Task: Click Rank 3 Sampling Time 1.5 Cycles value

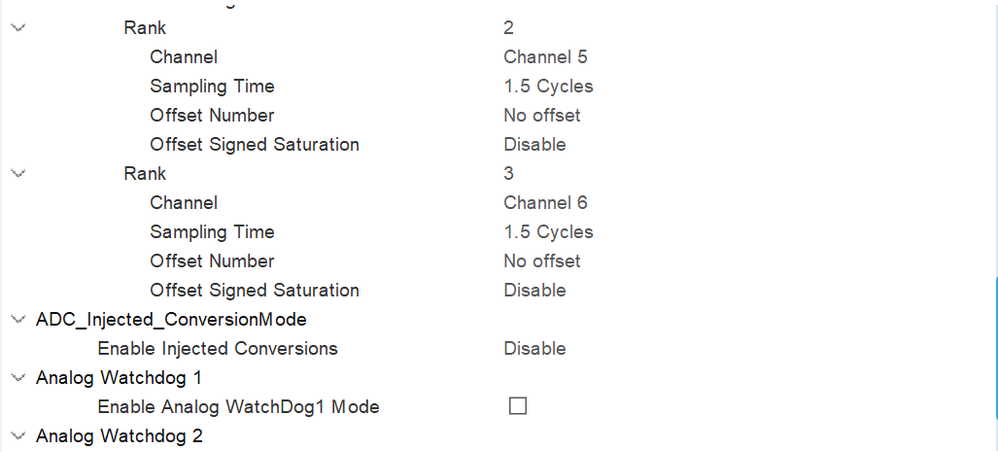Action: click(548, 232)
